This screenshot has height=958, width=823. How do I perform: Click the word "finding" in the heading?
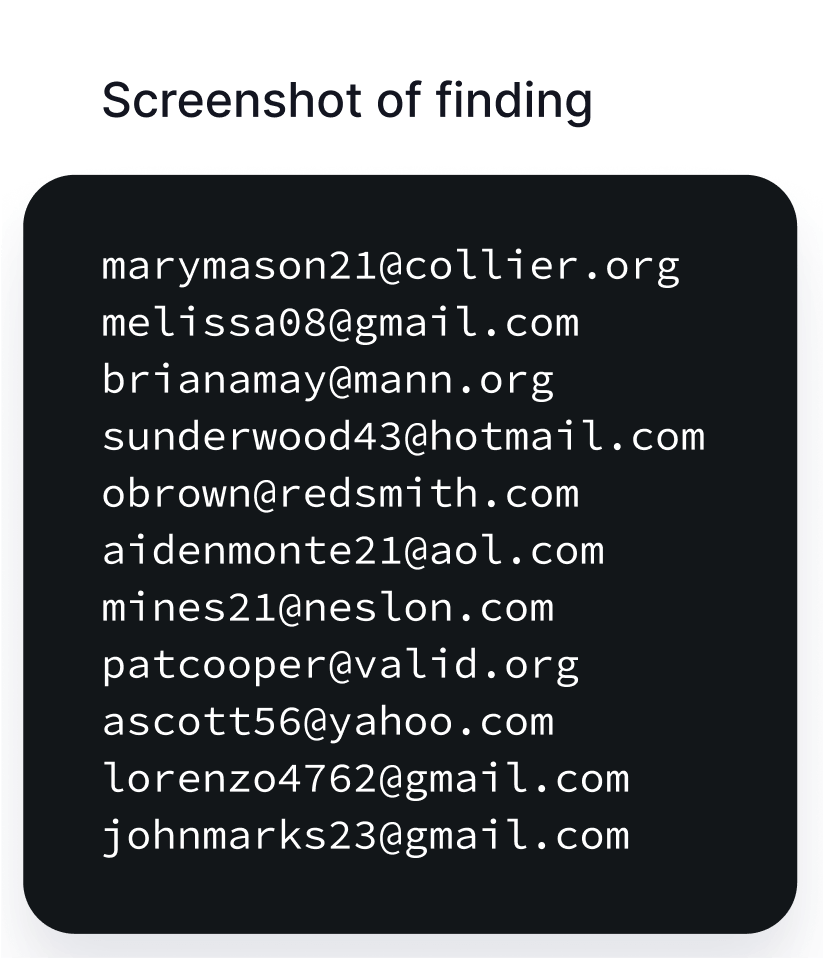pyautogui.click(x=514, y=102)
